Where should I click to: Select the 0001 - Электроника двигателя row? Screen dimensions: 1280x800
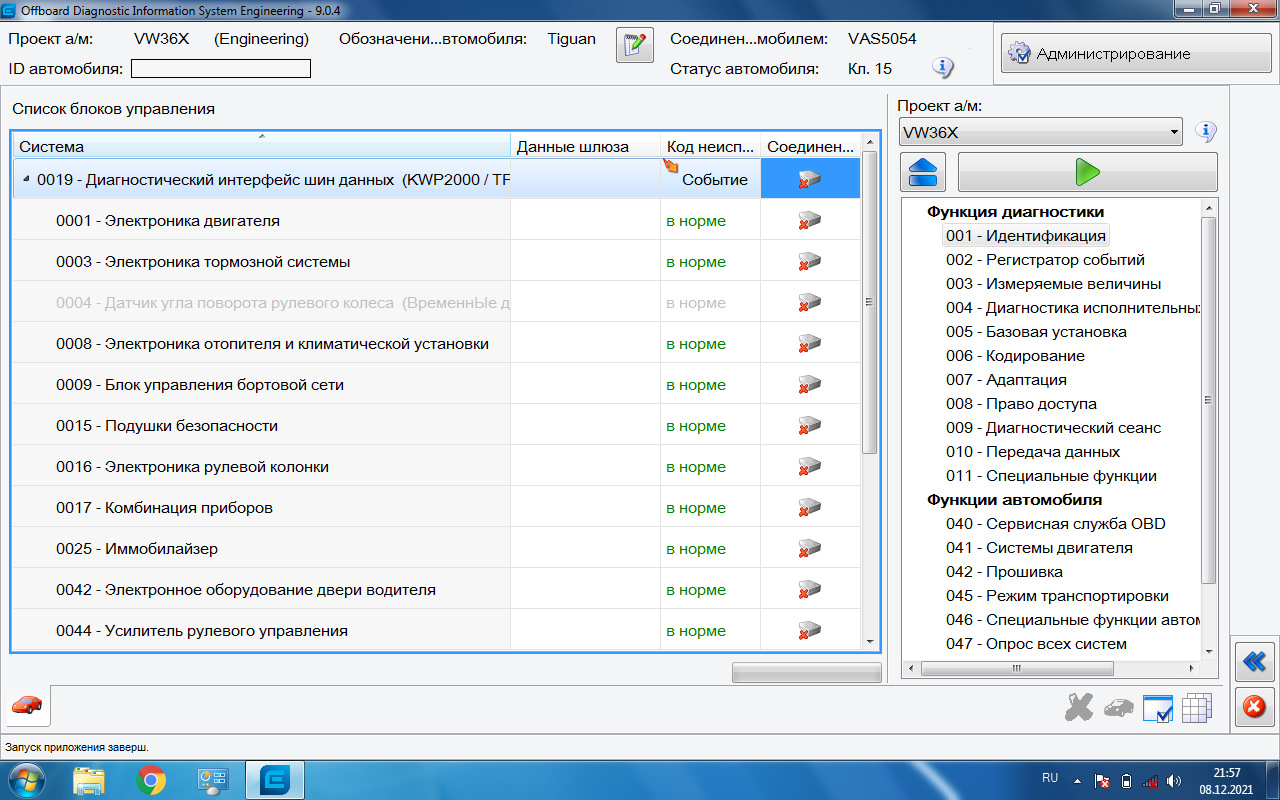point(436,220)
